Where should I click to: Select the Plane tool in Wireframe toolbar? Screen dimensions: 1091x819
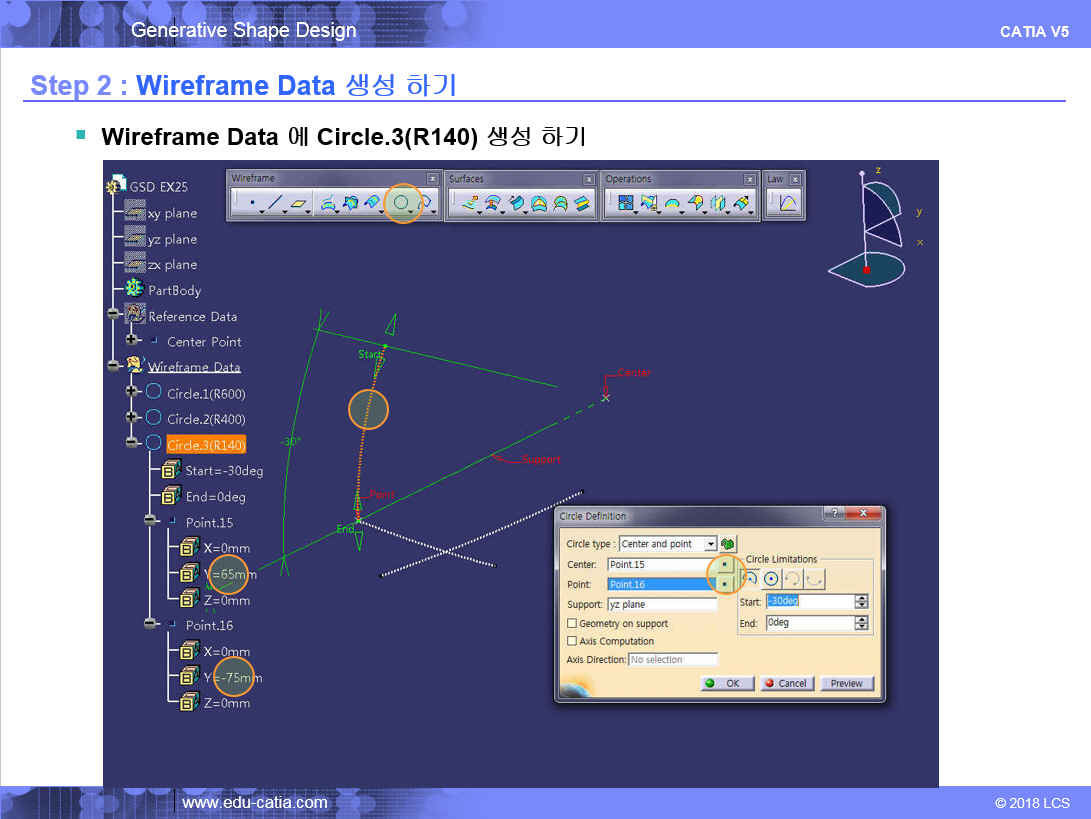pos(299,204)
